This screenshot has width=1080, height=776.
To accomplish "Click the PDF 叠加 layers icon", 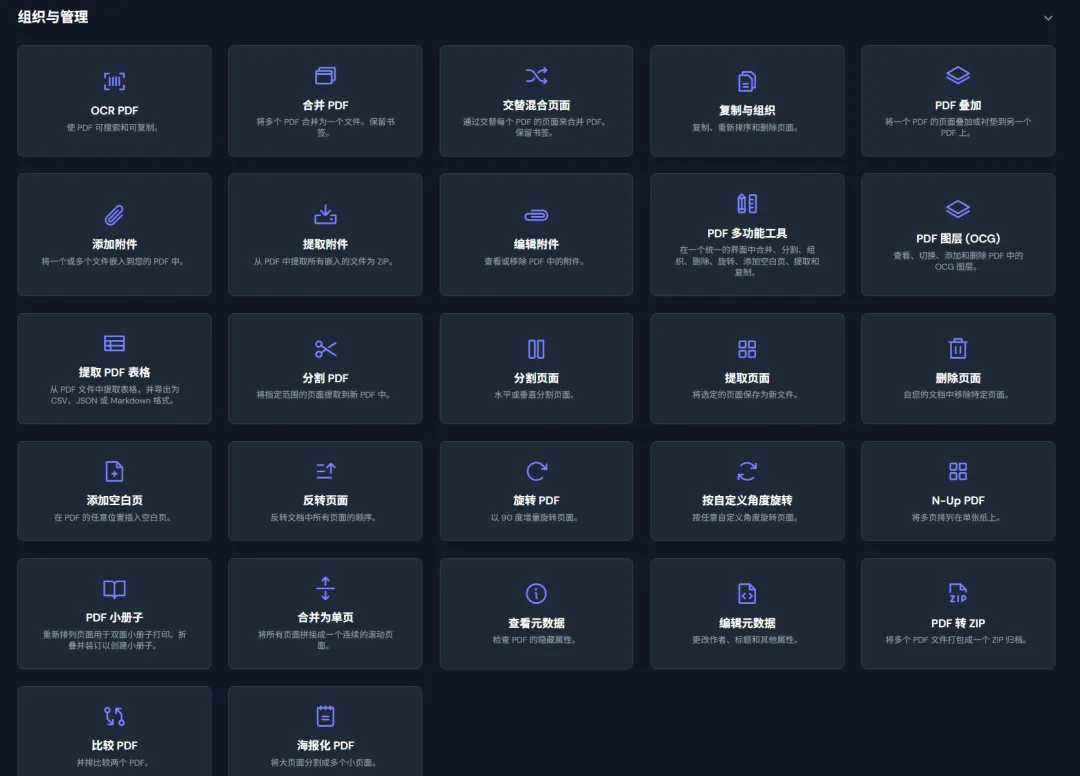I will click(x=957, y=75).
